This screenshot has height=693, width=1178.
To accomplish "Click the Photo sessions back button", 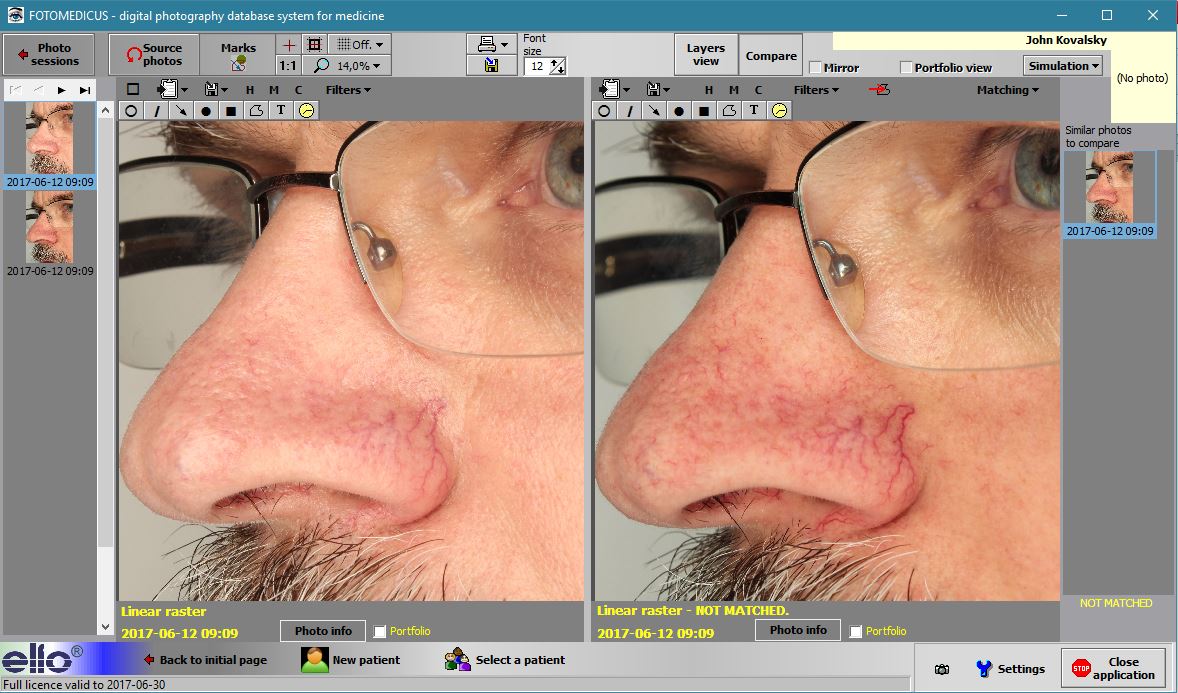I will (x=49, y=55).
